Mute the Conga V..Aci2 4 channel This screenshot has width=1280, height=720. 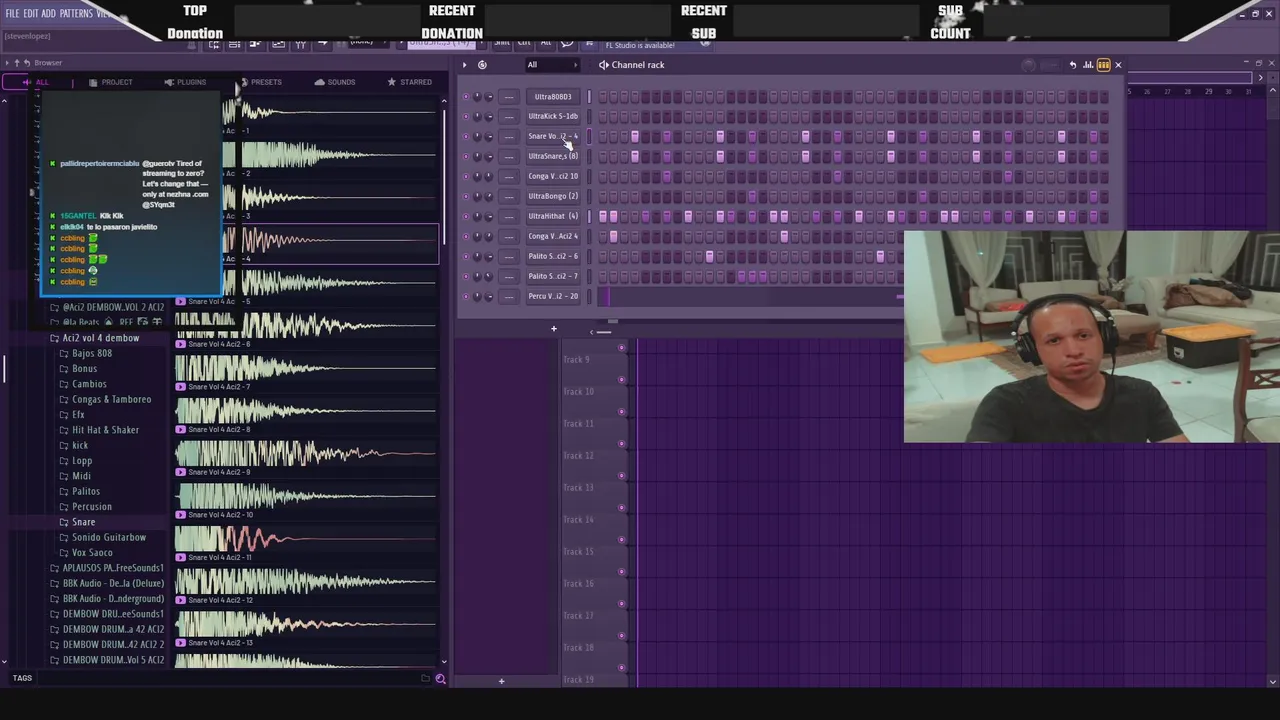(x=465, y=237)
